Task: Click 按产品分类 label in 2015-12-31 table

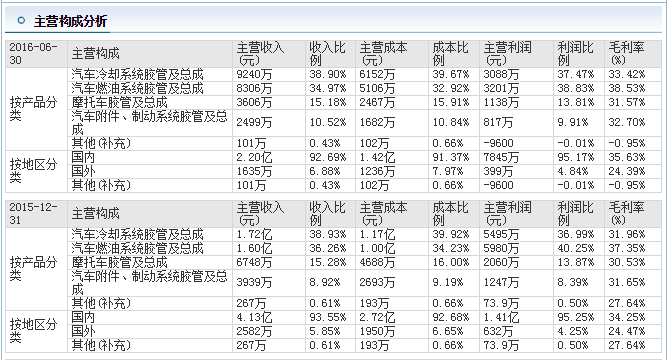Action: pos(33,269)
